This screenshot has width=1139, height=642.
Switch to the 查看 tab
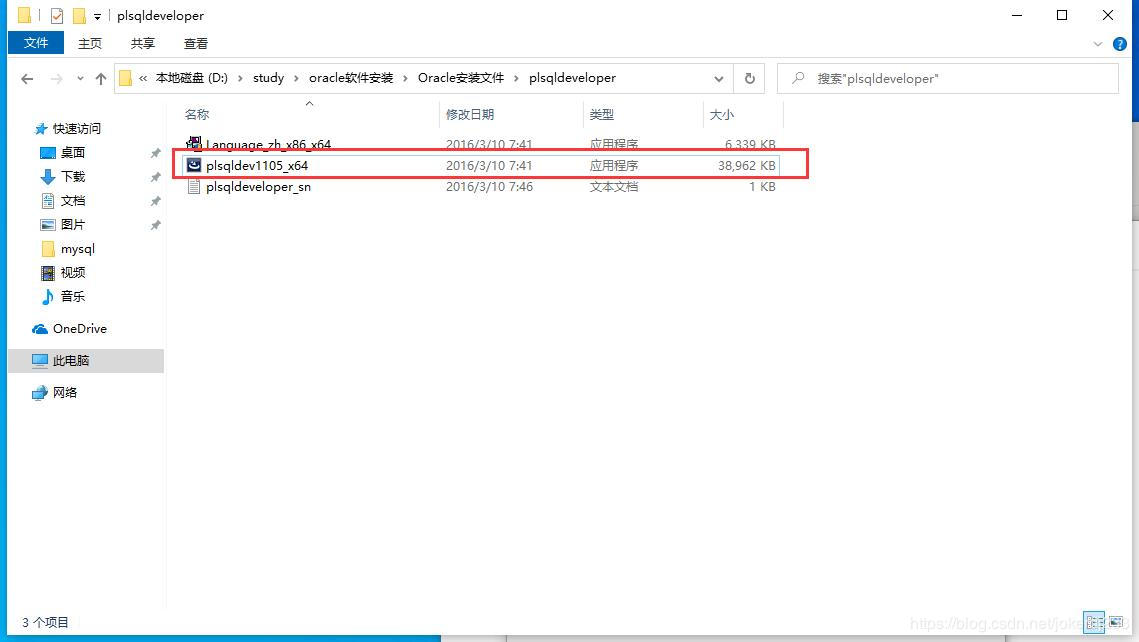pyautogui.click(x=195, y=44)
